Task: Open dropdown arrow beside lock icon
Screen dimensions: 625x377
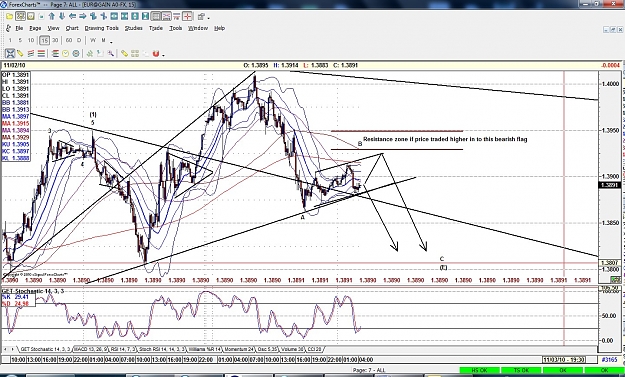Action: pos(209,18)
